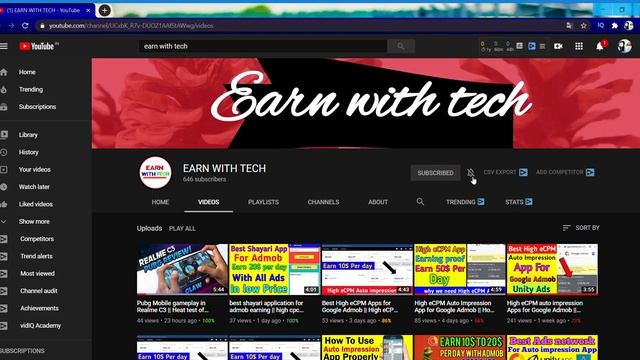Open 'Pubg Mobile gameplay in Realme C3' title
The width and height of the screenshot is (640, 360).
click(173, 307)
